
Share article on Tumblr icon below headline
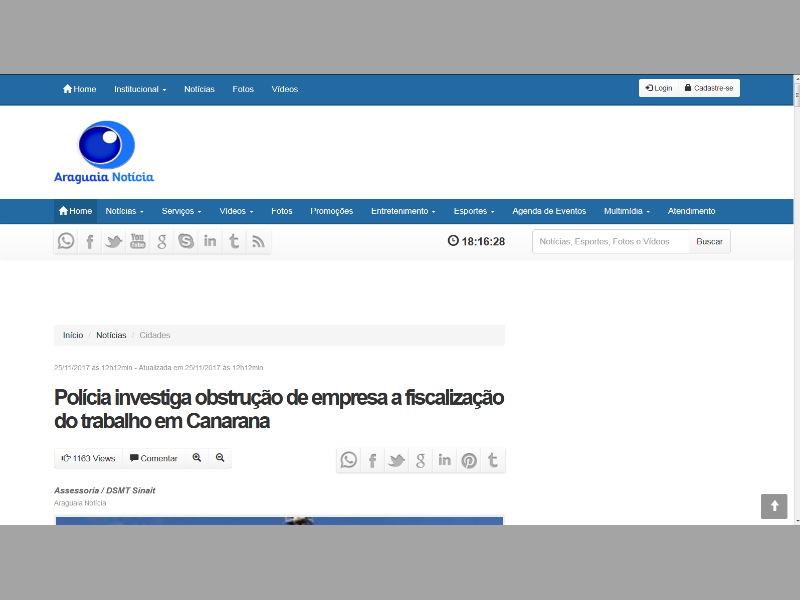pos(493,460)
